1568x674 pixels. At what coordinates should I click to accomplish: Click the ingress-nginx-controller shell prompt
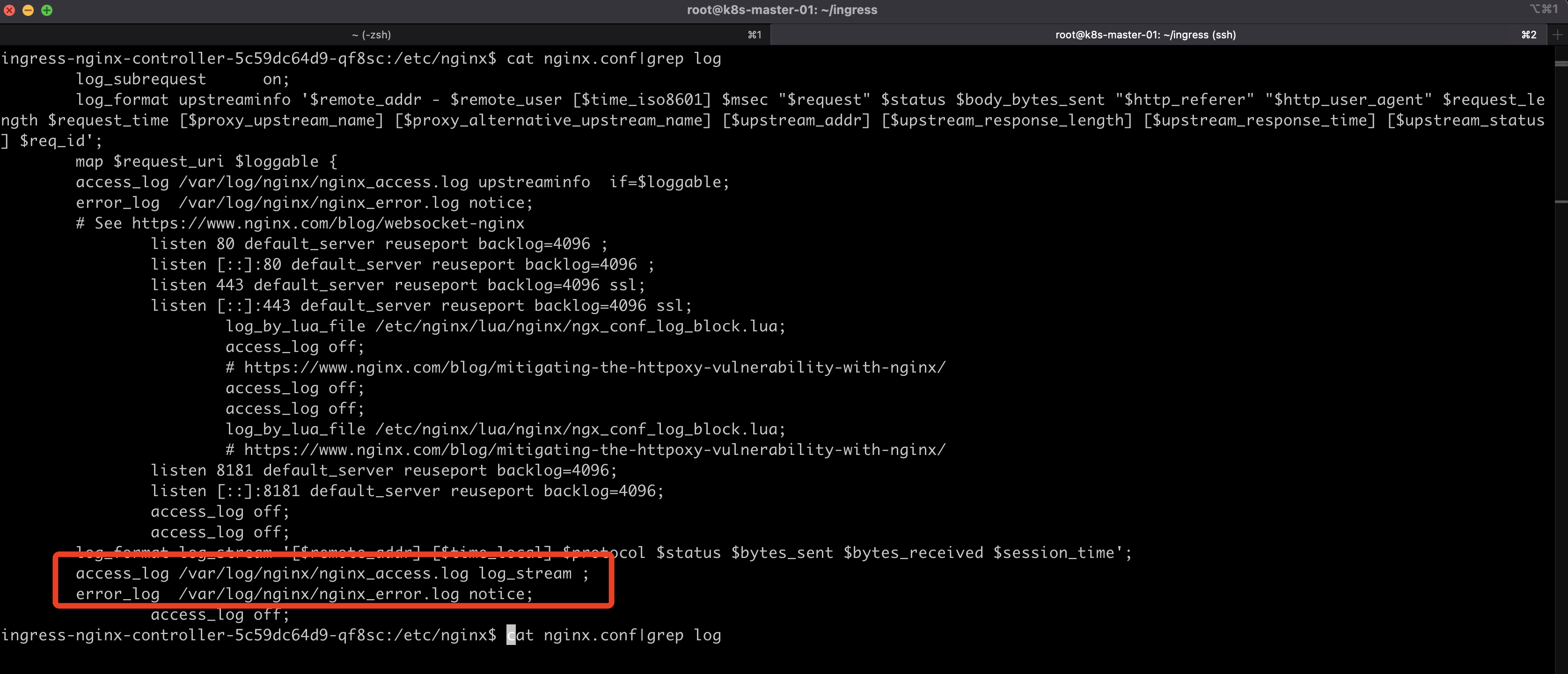pos(243,634)
